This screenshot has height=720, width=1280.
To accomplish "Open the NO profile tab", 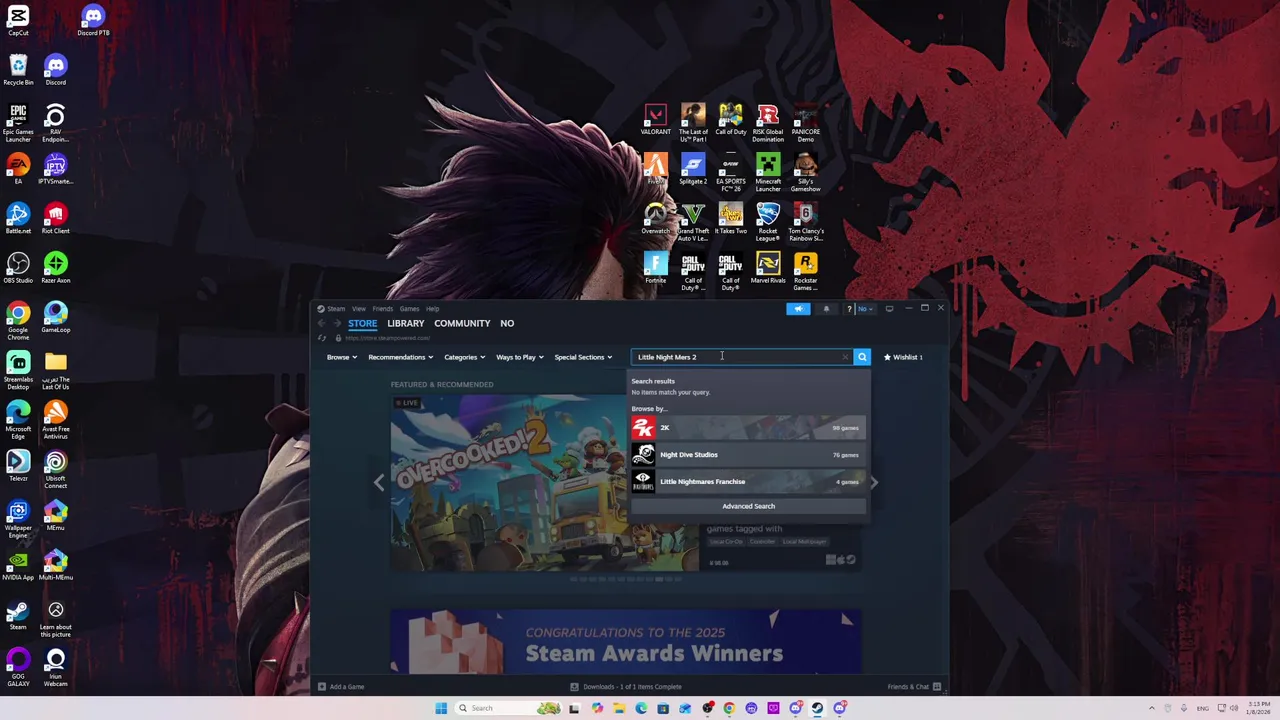I will [507, 323].
